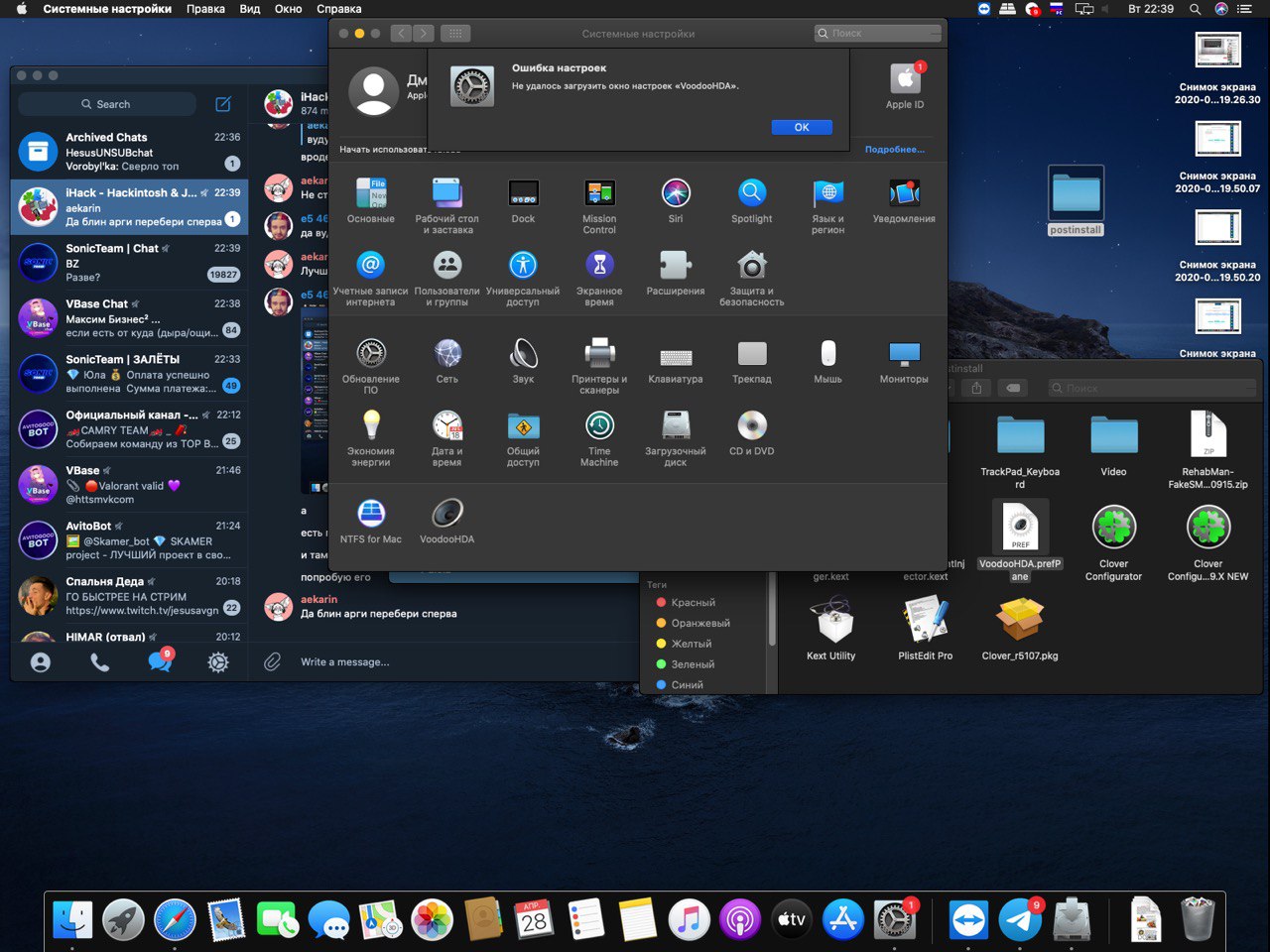Viewport: 1270px width, 952px height.
Task: Select postinstall folder on desktop
Action: click(1077, 201)
